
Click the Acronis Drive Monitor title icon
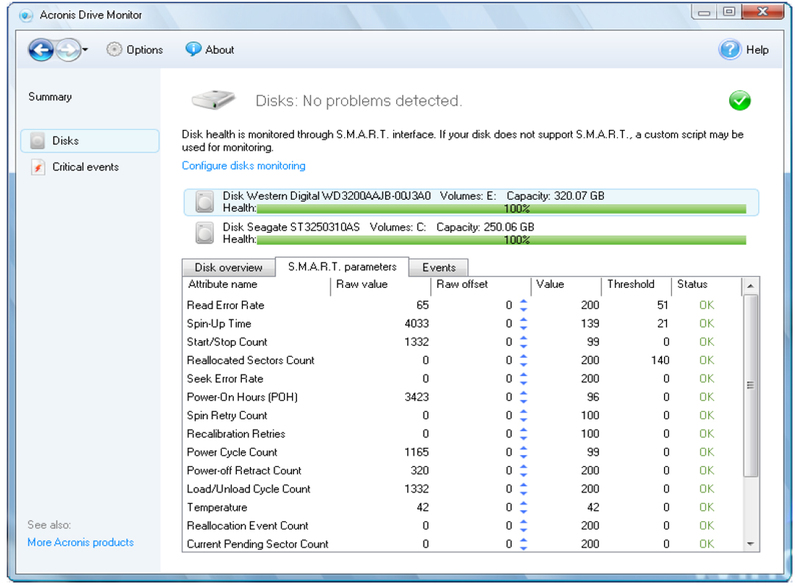pyautogui.click(x=26, y=15)
